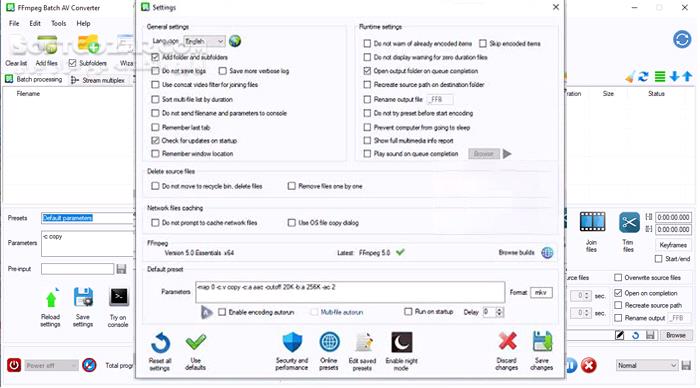Click the default preset Parameters field
The height and width of the screenshot is (388, 700).
pos(350,292)
